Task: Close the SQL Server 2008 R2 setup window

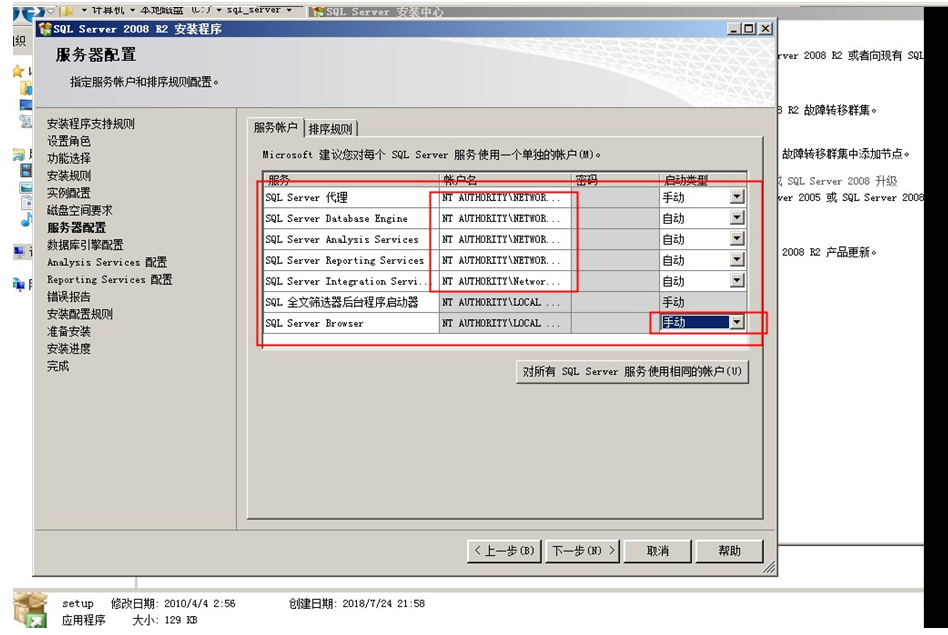Action: (x=765, y=28)
